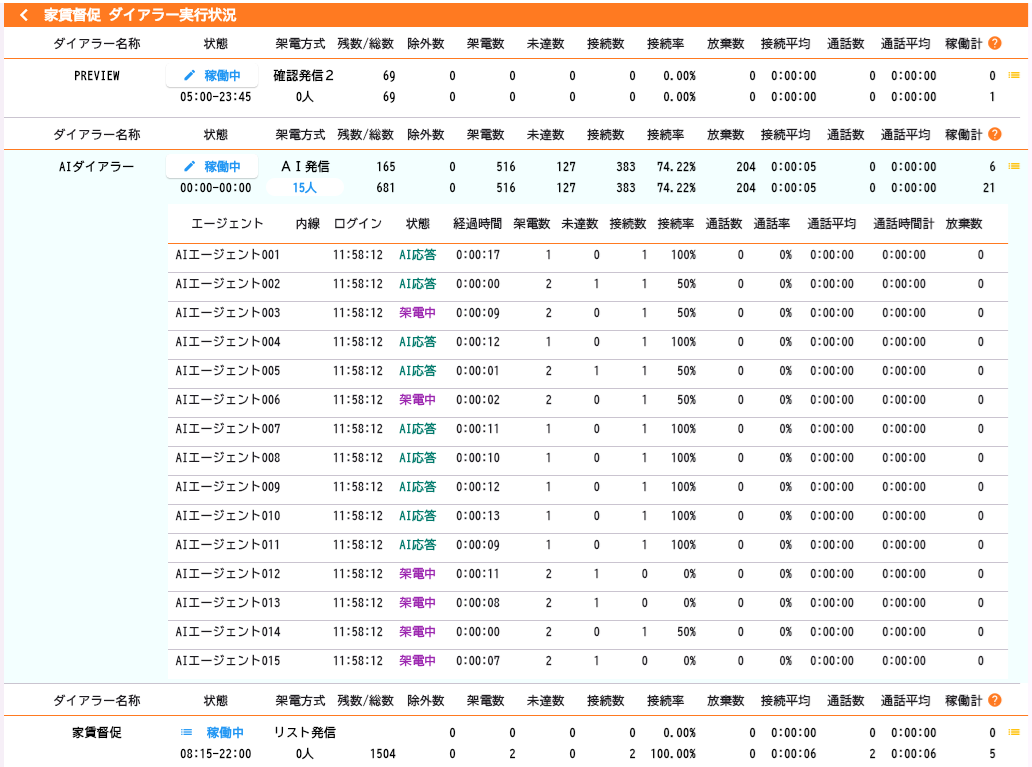This screenshot has height=767, width=1032.
Task: Go back using the header chevron arrow
Action: (x=24, y=15)
